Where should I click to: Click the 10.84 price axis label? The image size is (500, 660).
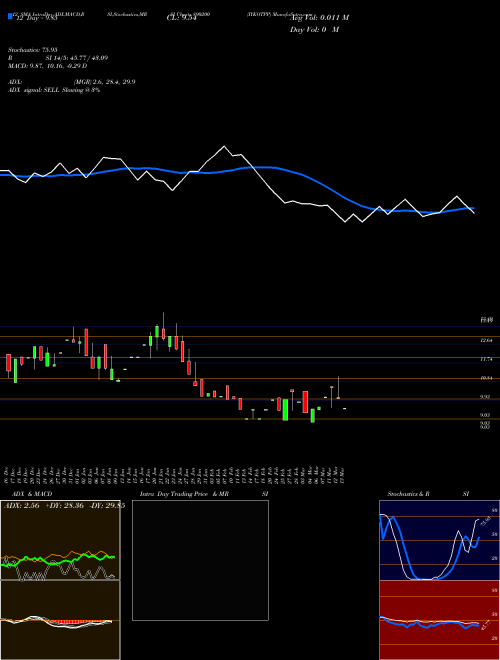[x=487, y=378]
